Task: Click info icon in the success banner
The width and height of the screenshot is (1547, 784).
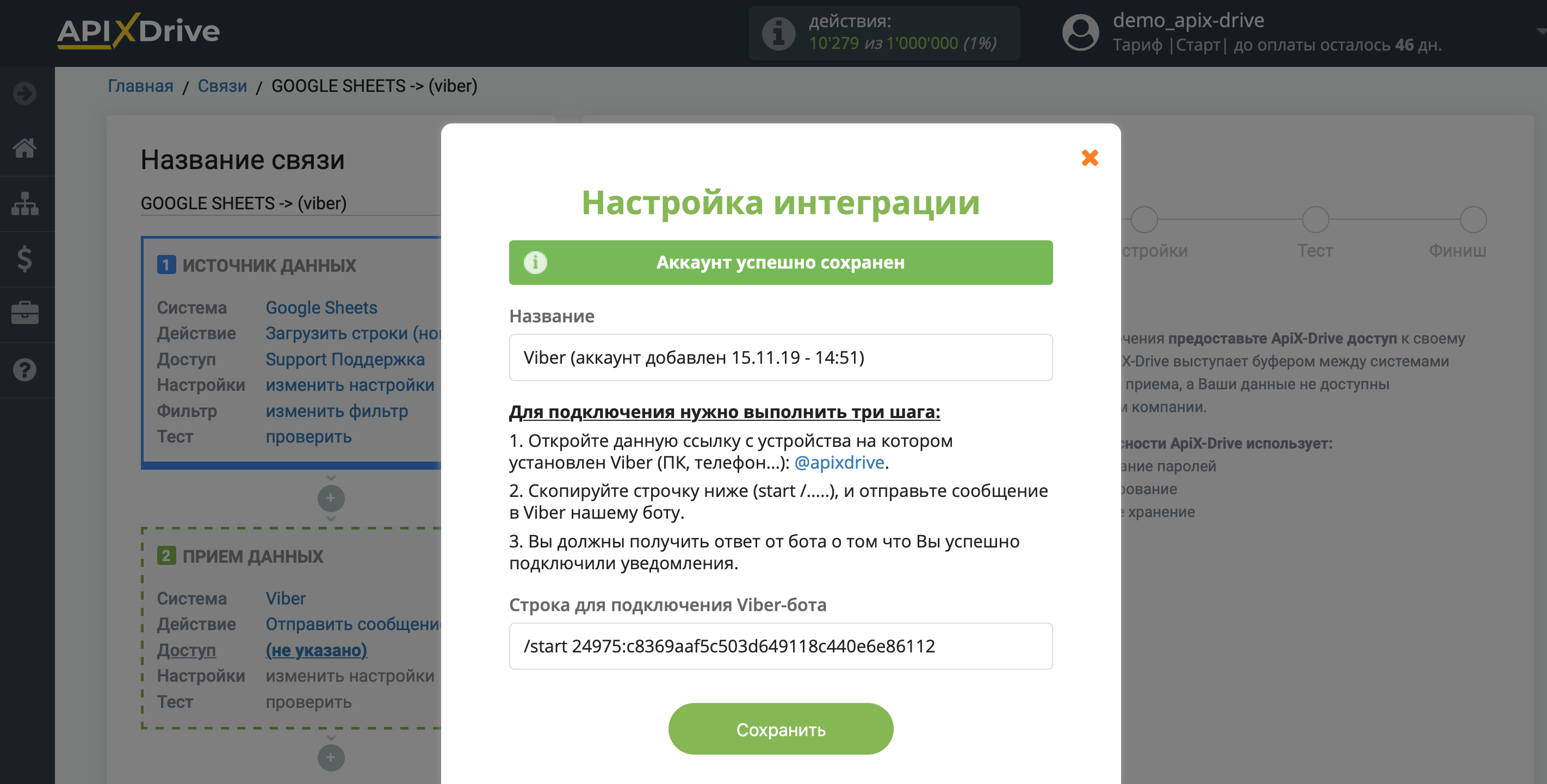Action: pyautogui.click(x=535, y=263)
